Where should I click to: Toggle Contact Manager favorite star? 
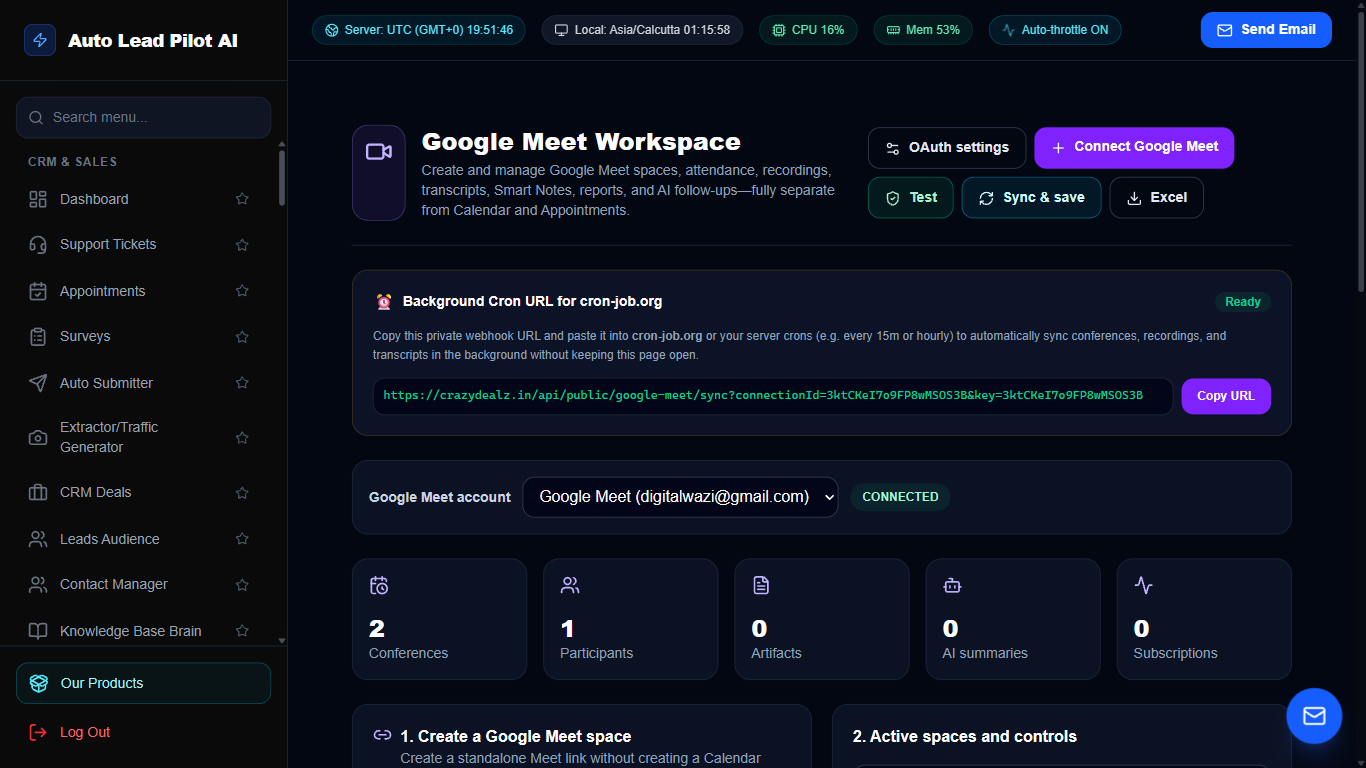[x=242, y=585]
